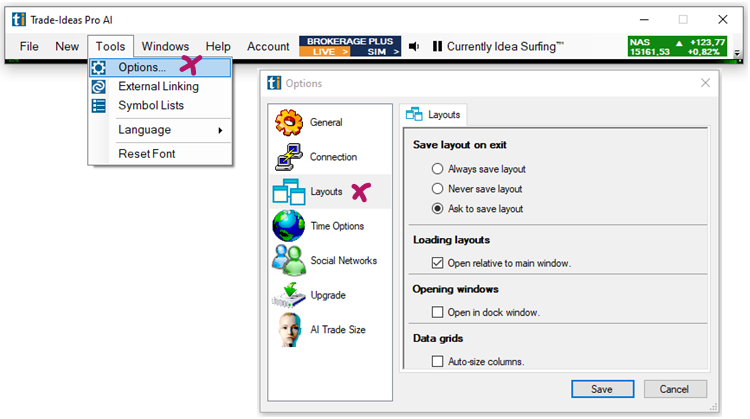Click the General gear icon in Options
The image size is (750, 419).
289,122
